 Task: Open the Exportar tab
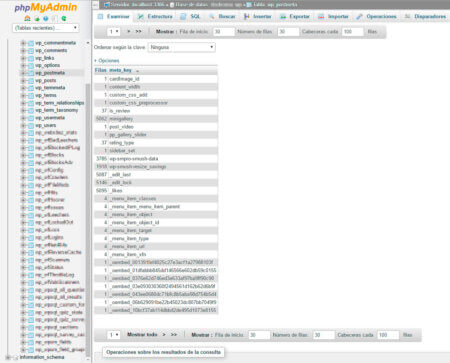point(295,16)
